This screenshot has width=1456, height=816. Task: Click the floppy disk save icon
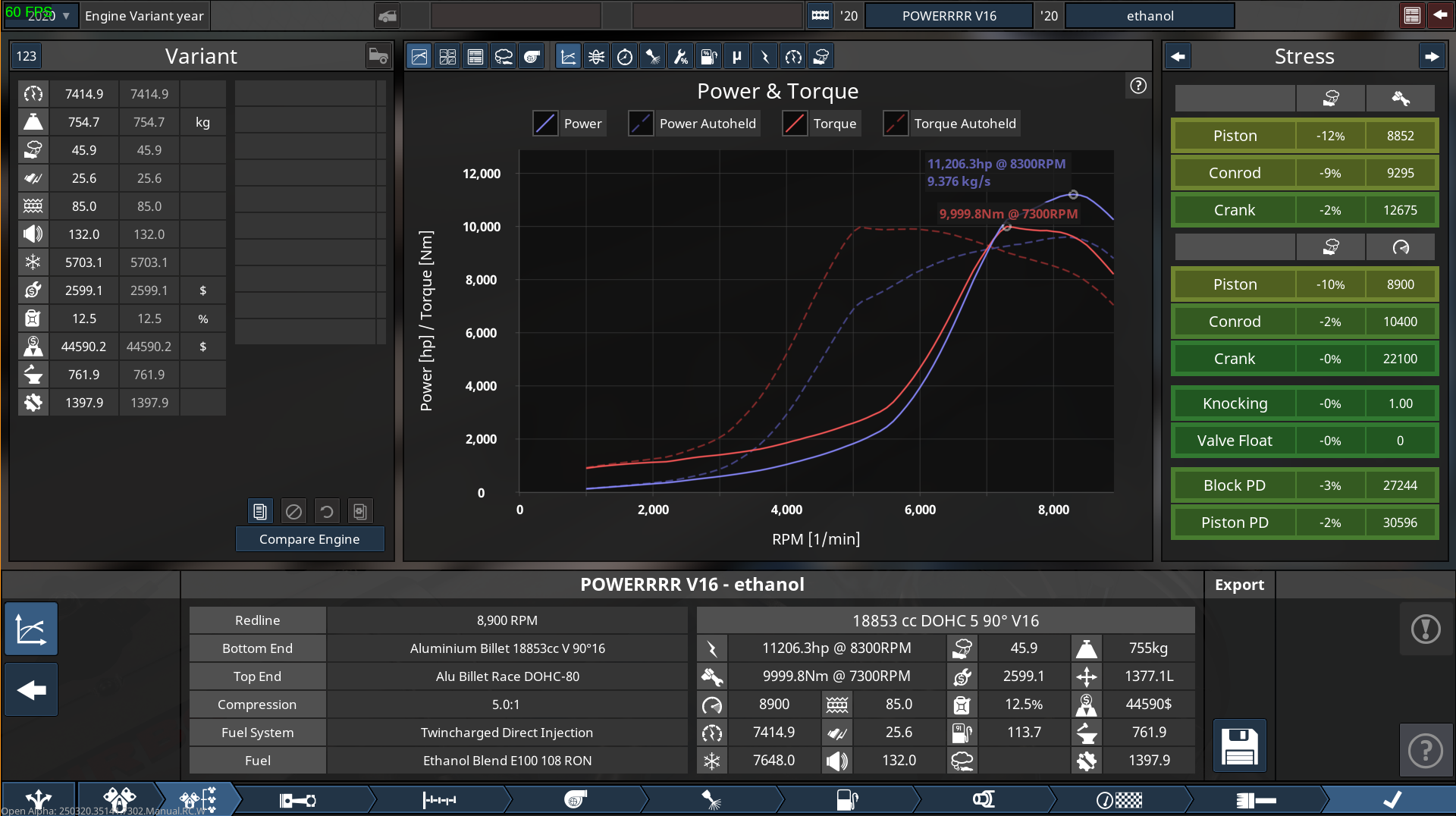pyautogui.click(x=1239, y=746)
